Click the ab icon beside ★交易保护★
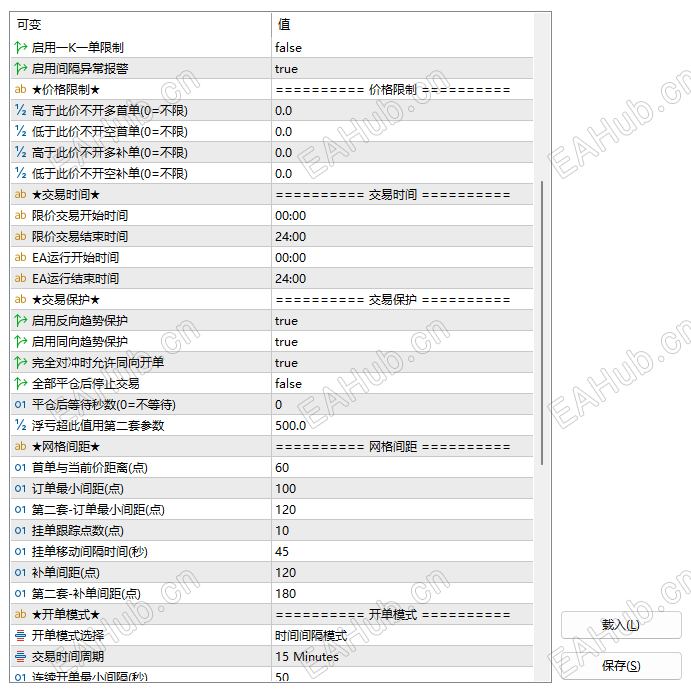The width and height of the screenshot is (691, 693). (20, 299)
